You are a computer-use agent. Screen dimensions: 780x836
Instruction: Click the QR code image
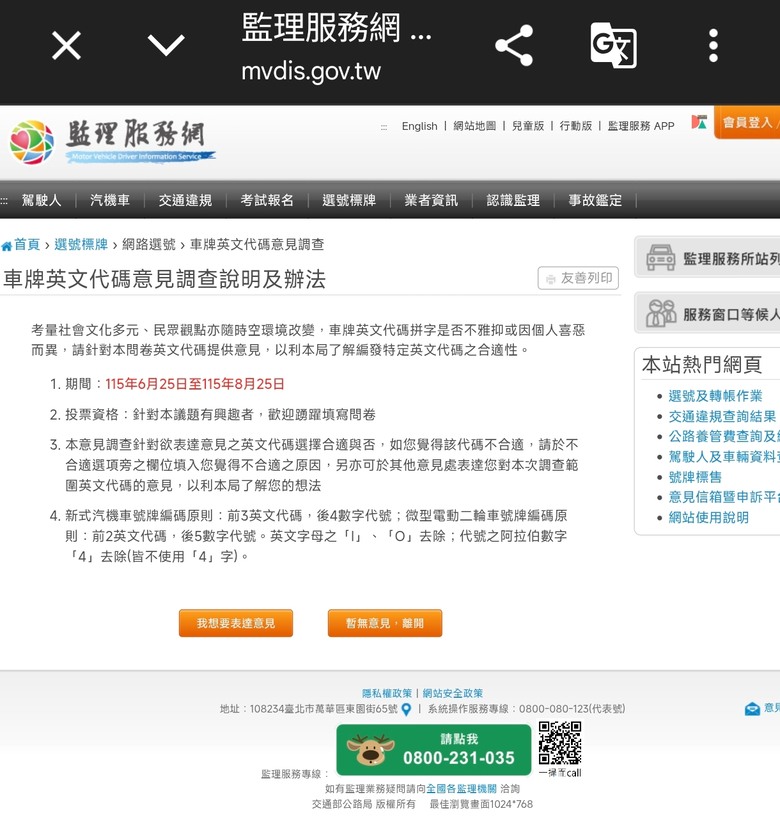pos(559,743)
